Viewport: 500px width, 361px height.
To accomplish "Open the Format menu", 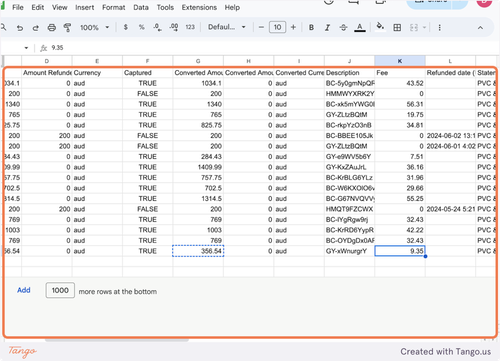I will tap(114, 7).
